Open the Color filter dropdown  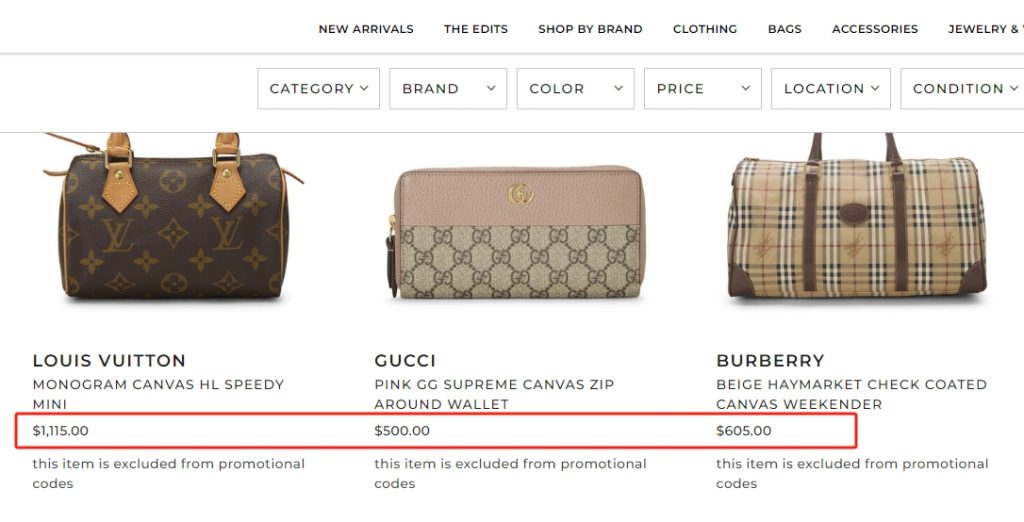coord(576,89)
